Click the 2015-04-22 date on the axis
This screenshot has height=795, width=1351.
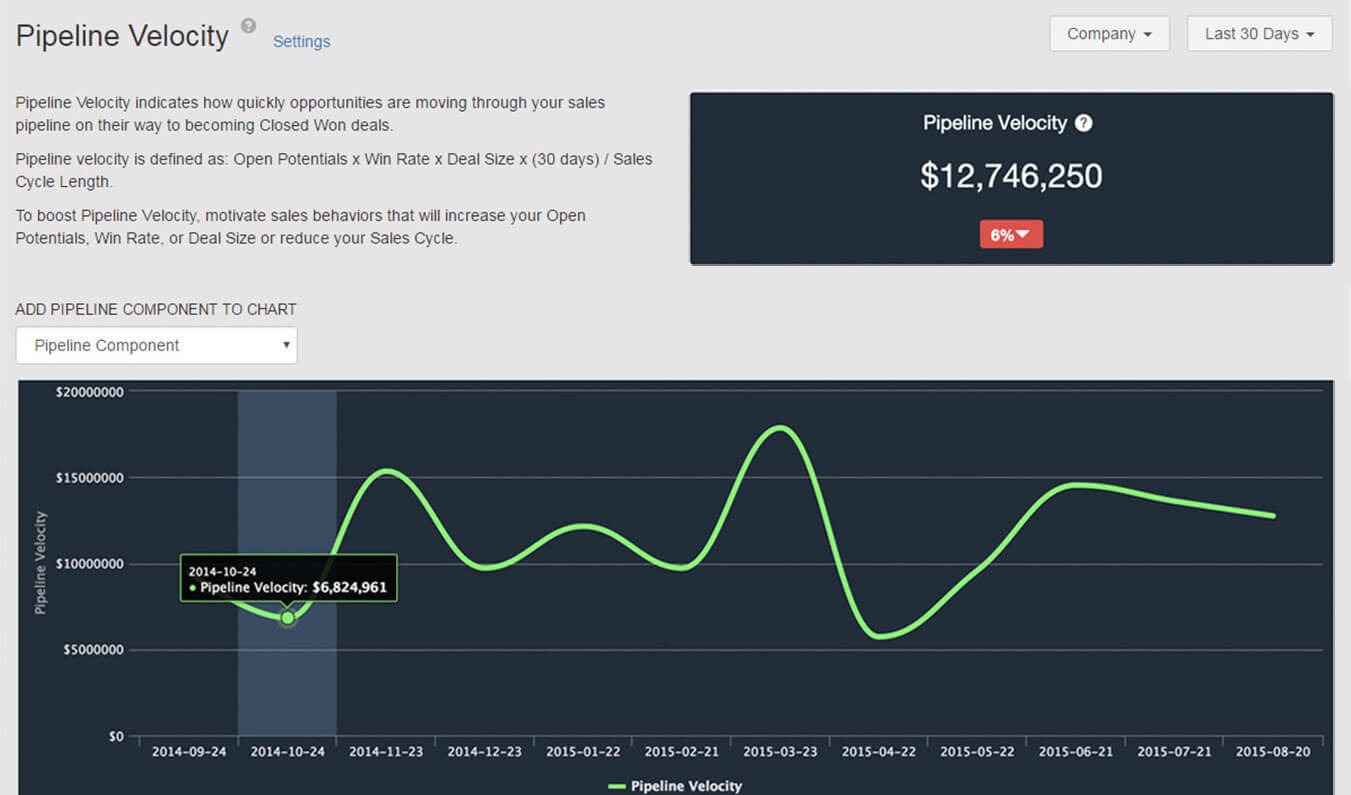tap(878, 752)
